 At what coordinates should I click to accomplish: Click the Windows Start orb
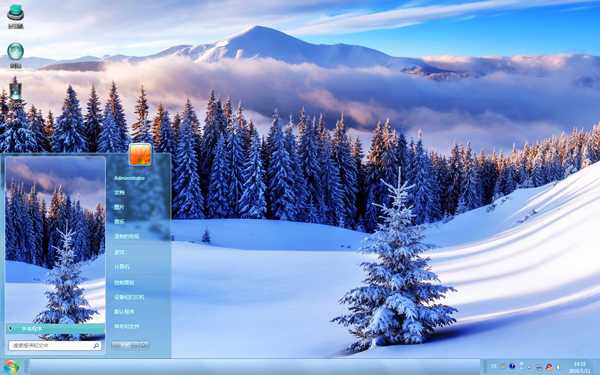11,367
